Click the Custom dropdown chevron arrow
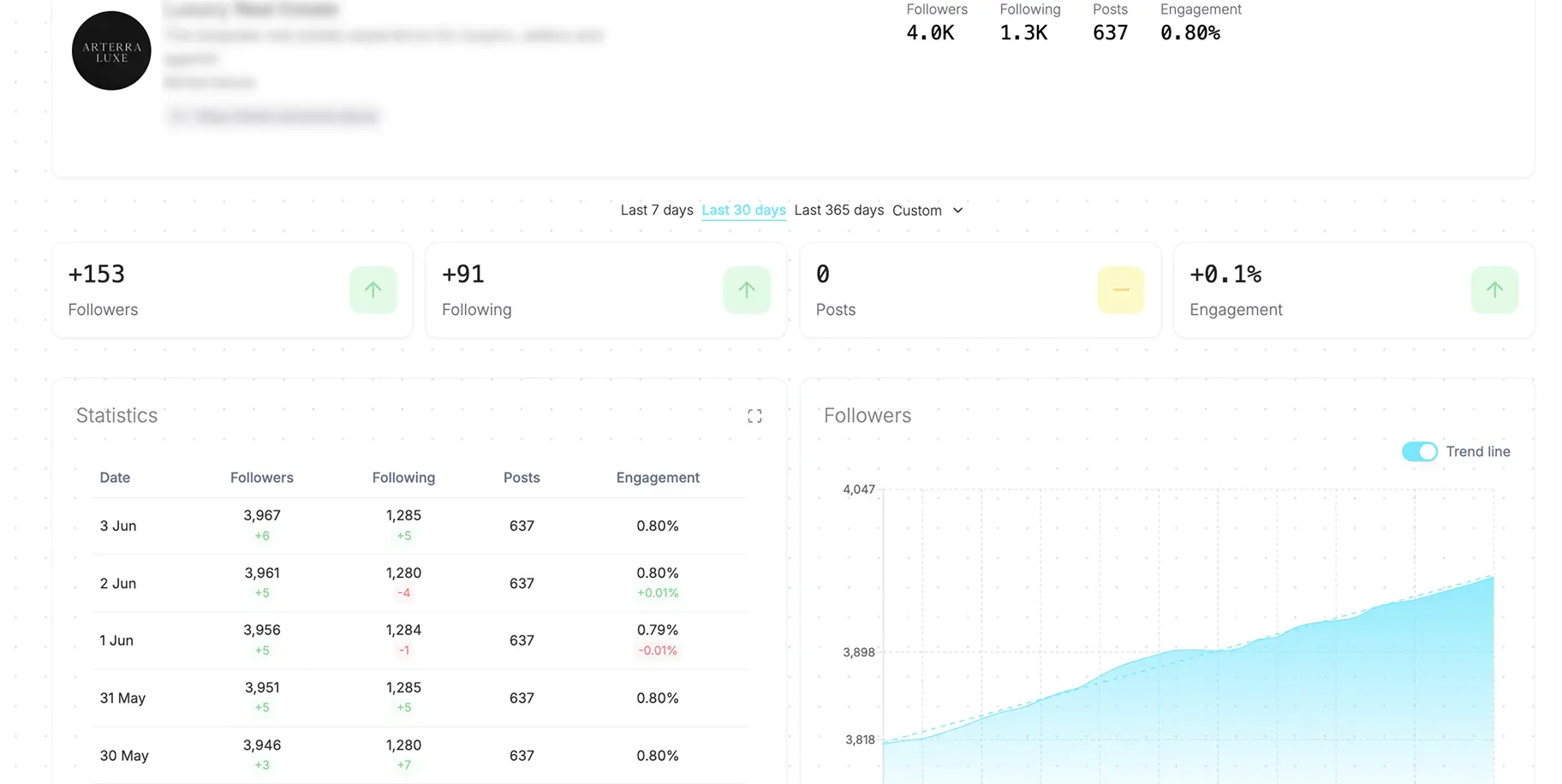 (957, 211)
